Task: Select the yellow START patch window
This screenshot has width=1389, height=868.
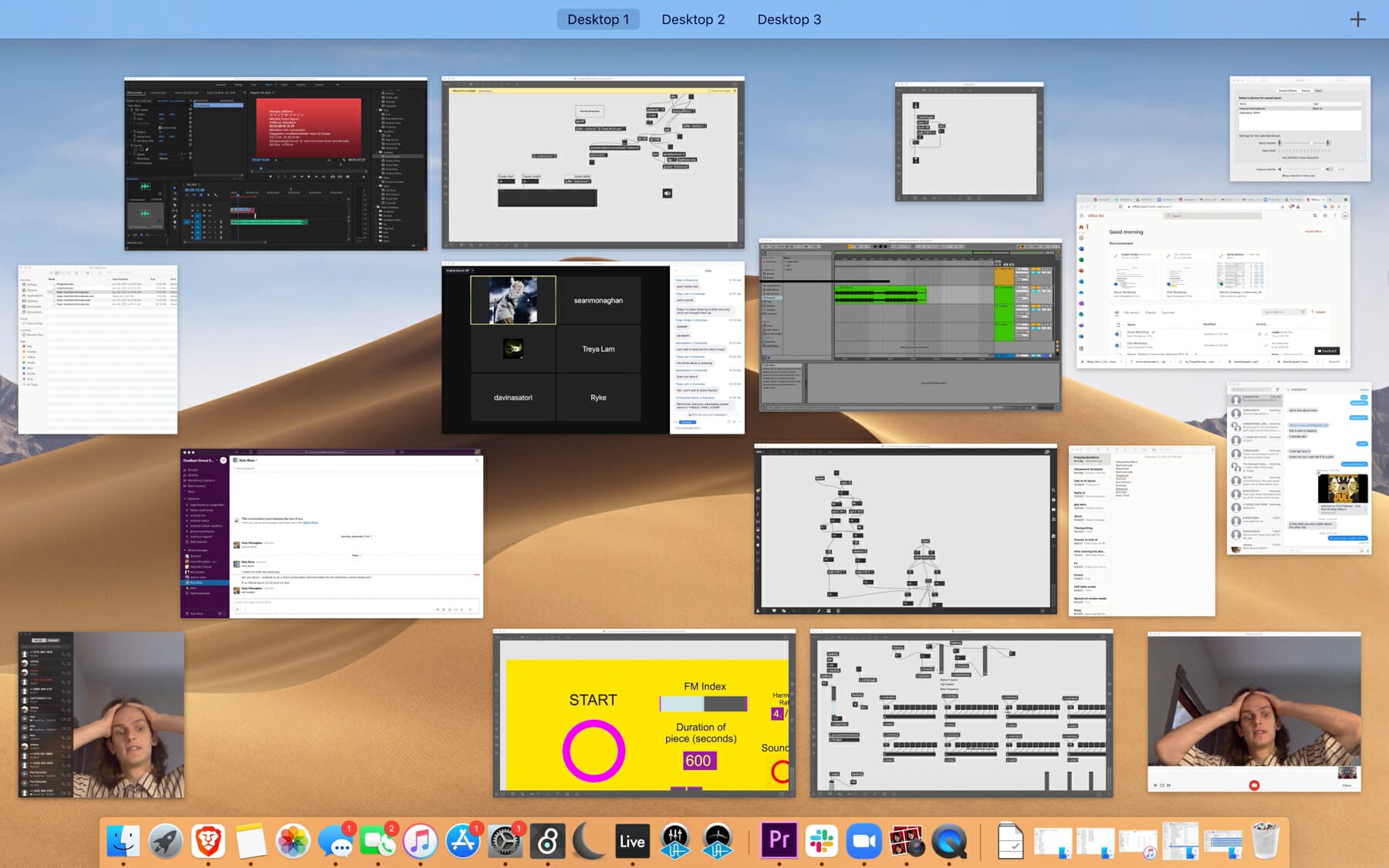Action: (644, 714)
